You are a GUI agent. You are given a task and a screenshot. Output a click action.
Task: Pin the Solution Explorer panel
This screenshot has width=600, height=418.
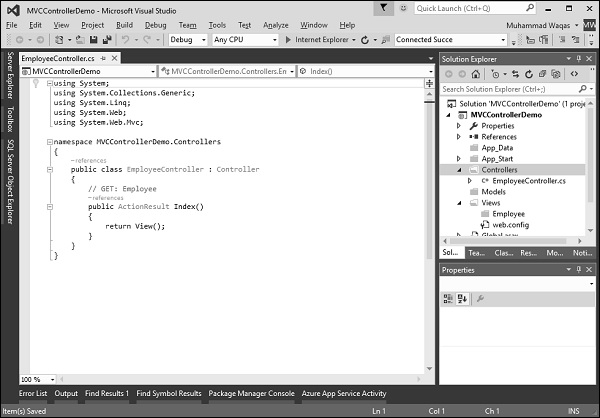coord(578,58)
